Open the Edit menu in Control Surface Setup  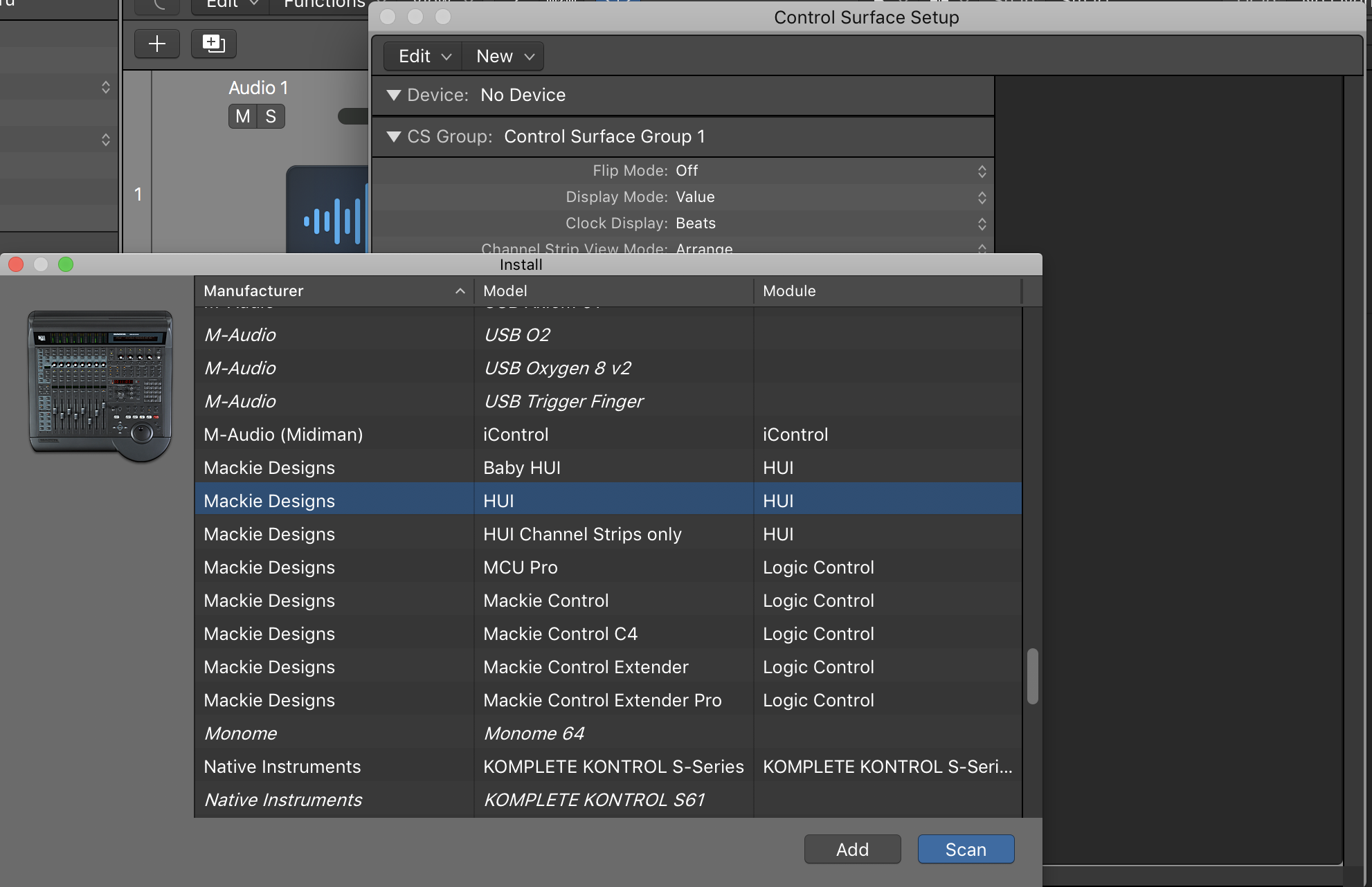pos(424,56)
